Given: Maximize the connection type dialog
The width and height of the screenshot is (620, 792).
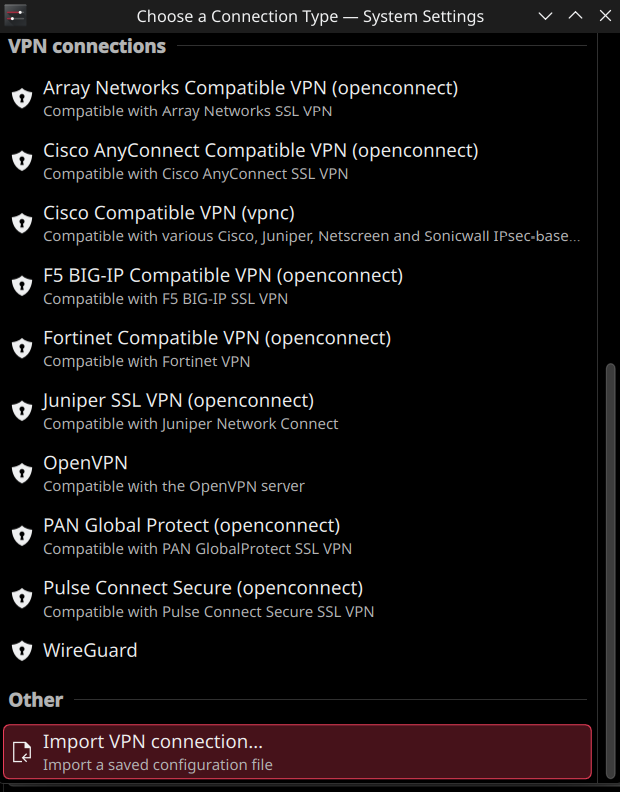Looking at the screenshot, I should [x=575, y=16].
